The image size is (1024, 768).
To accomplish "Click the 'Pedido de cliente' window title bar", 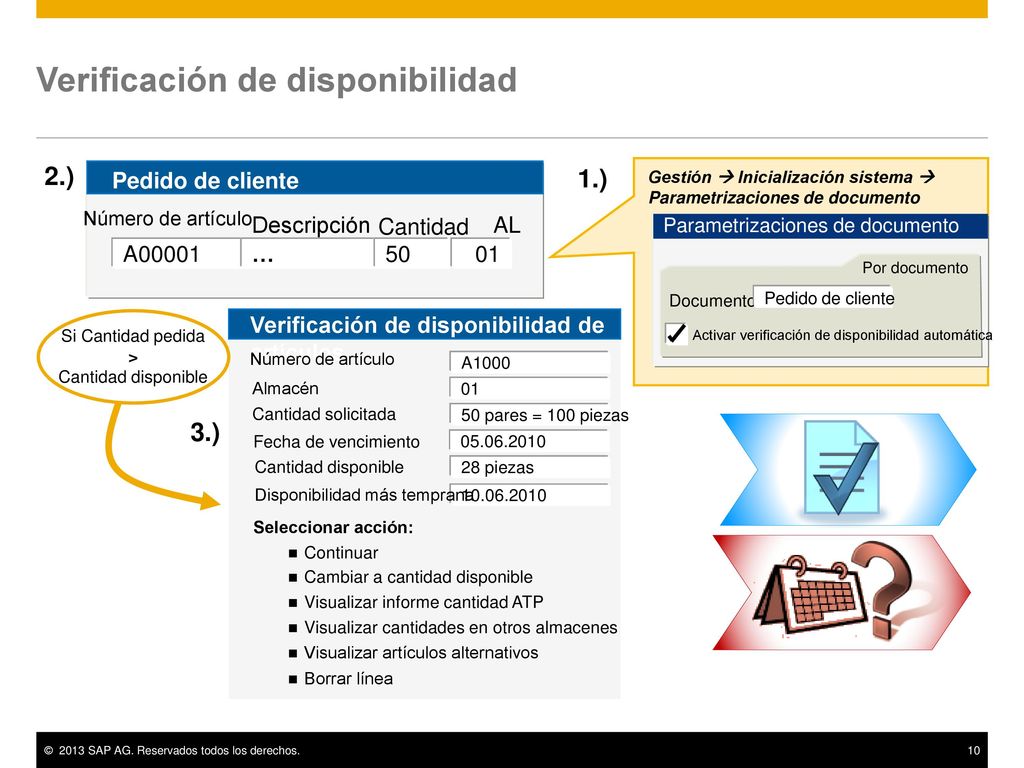I will 315,178.
